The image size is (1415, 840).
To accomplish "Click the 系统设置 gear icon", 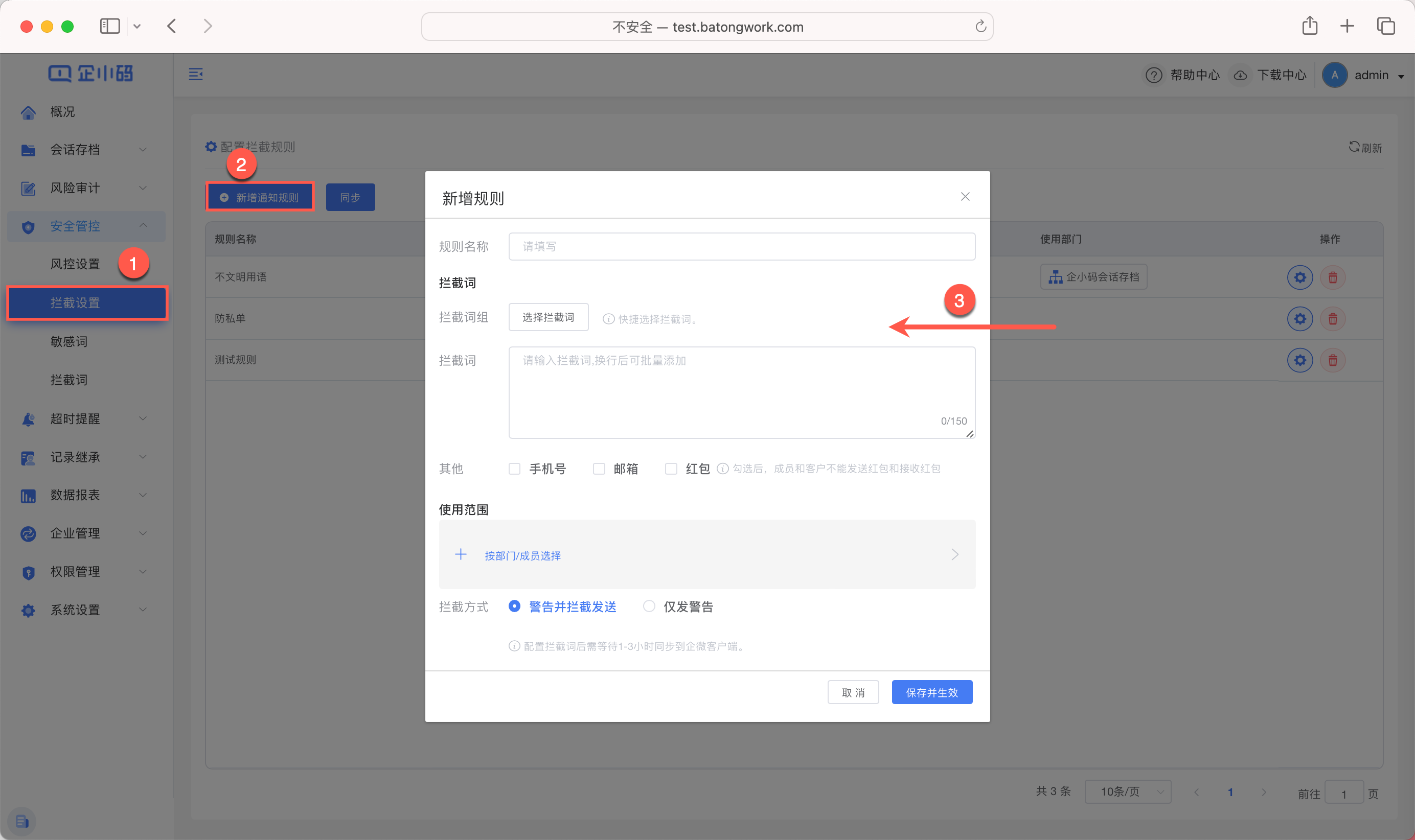I will point(28,611).
